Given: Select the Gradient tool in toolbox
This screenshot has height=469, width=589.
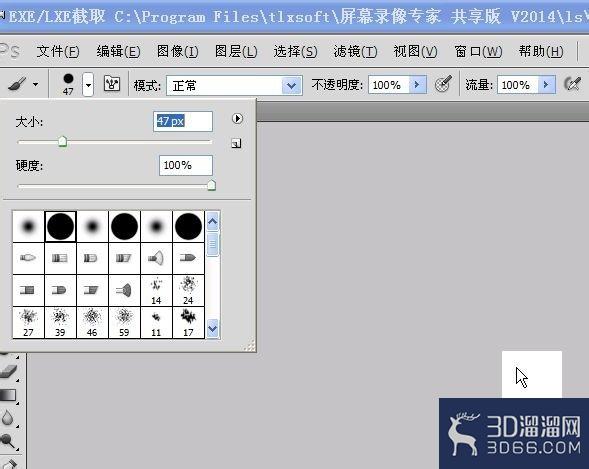Looking at the screenshot, I should 8,395.
